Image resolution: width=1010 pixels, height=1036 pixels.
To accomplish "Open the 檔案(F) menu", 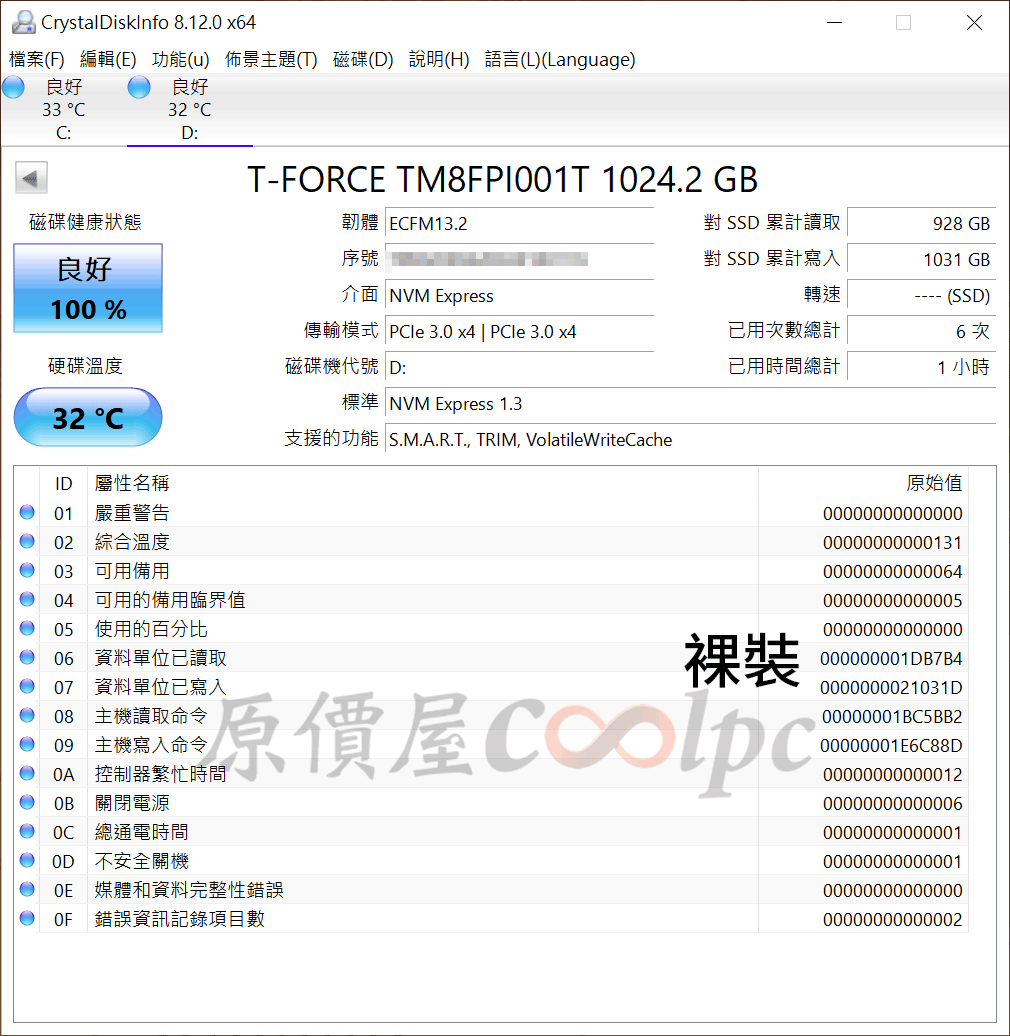I will click(x=37, y=59).
